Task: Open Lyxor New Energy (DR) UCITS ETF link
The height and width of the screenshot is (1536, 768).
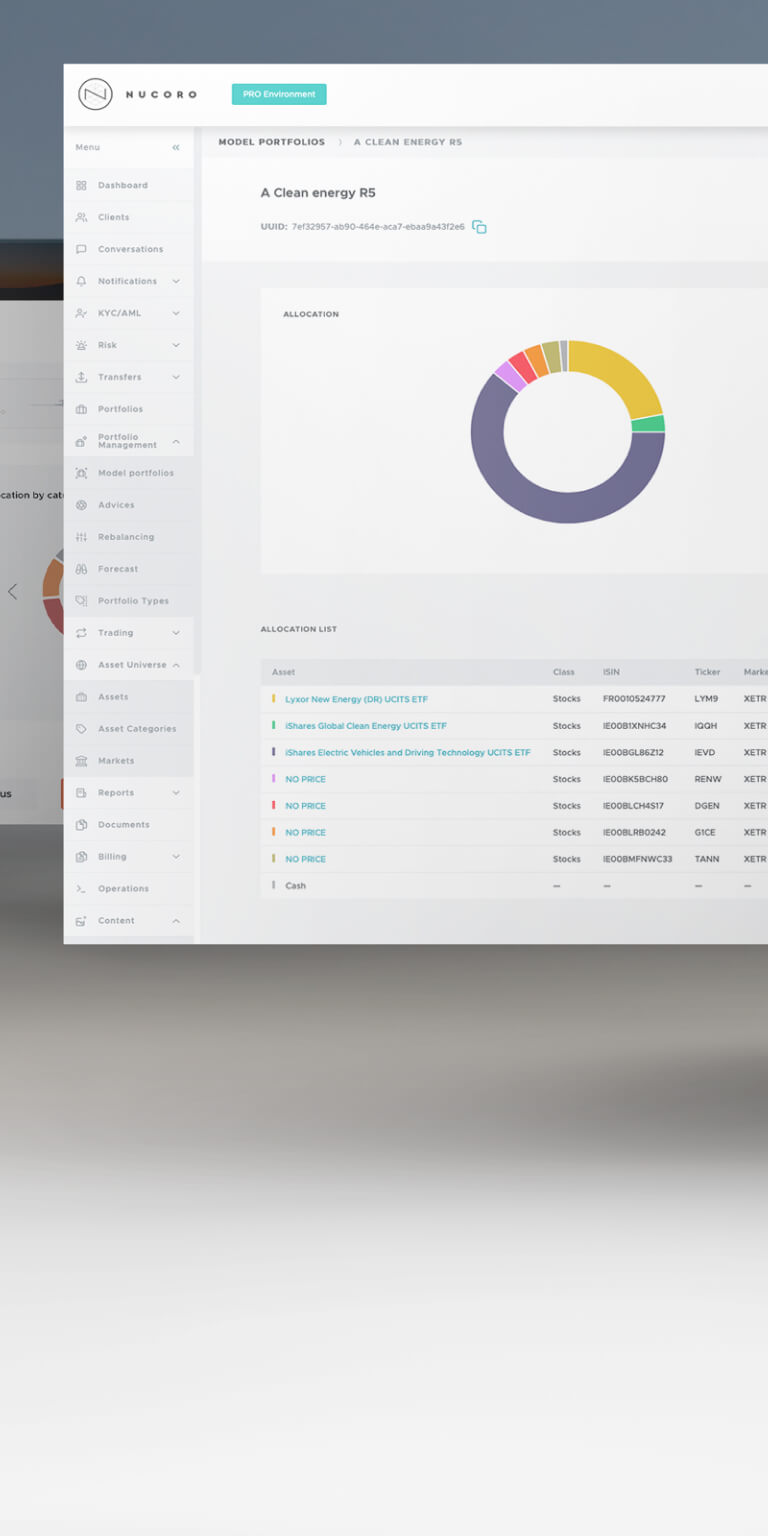Action: click(x=356, y=700)
